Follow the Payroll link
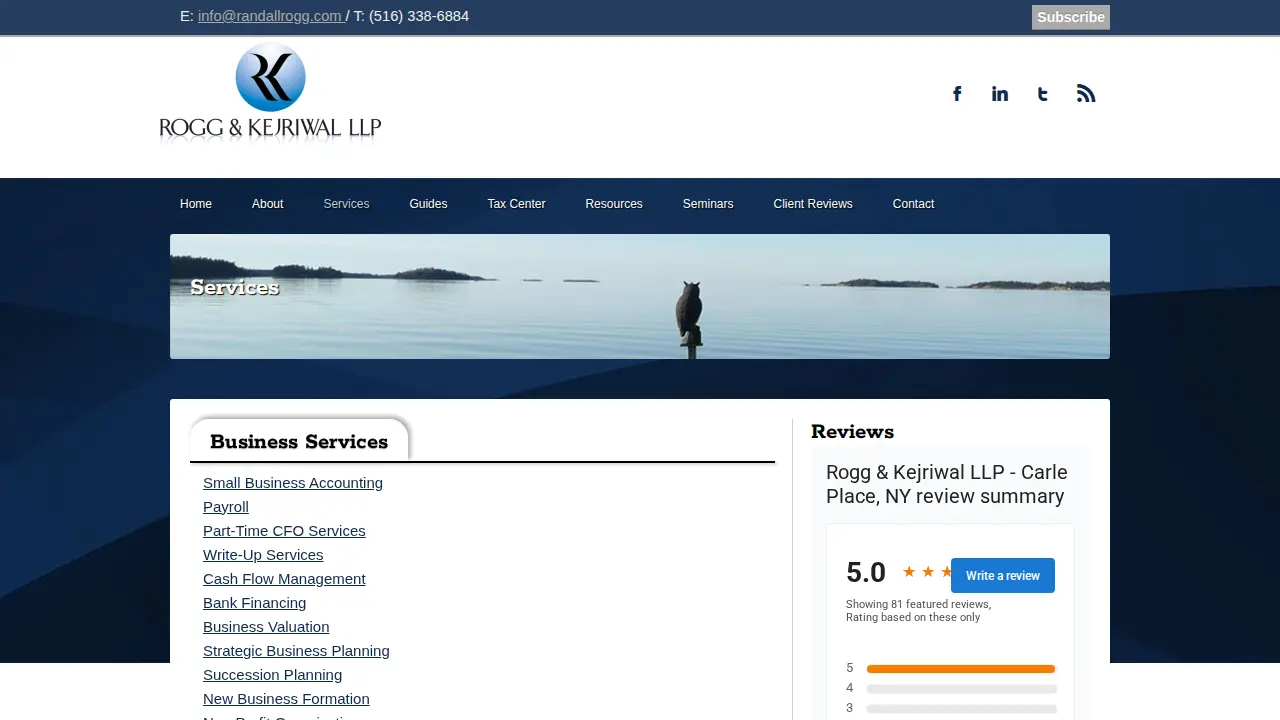Viewport: 1280px width, 720px height. coord(226,507)
